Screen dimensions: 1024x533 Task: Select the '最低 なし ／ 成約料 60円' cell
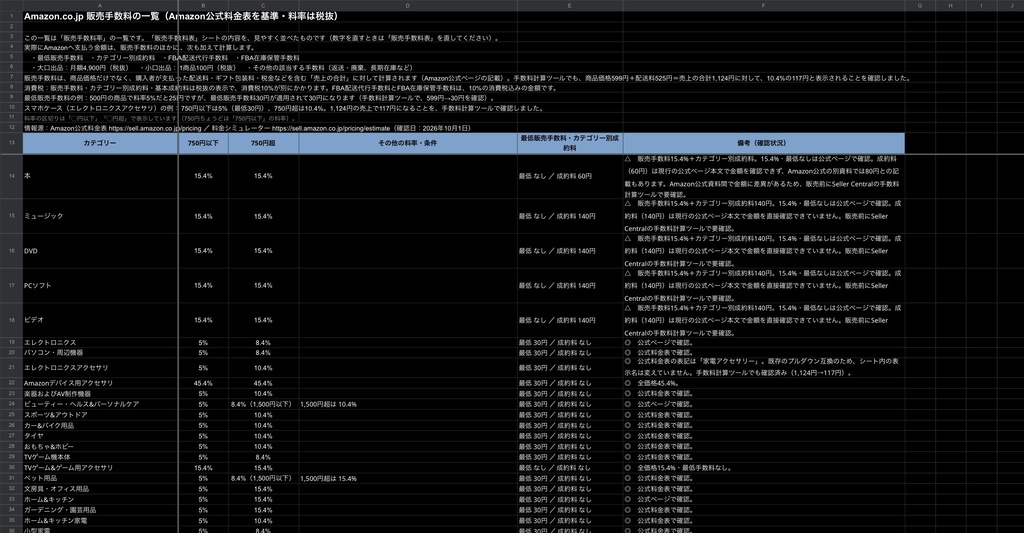(569, 176)
